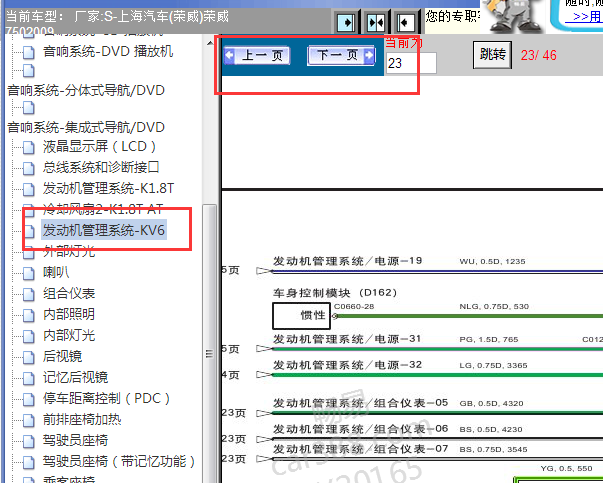Click the collapse-left arrow pane button
This screenshot has width=603, height=483.
pyautogui.click(x=405, y=22)
